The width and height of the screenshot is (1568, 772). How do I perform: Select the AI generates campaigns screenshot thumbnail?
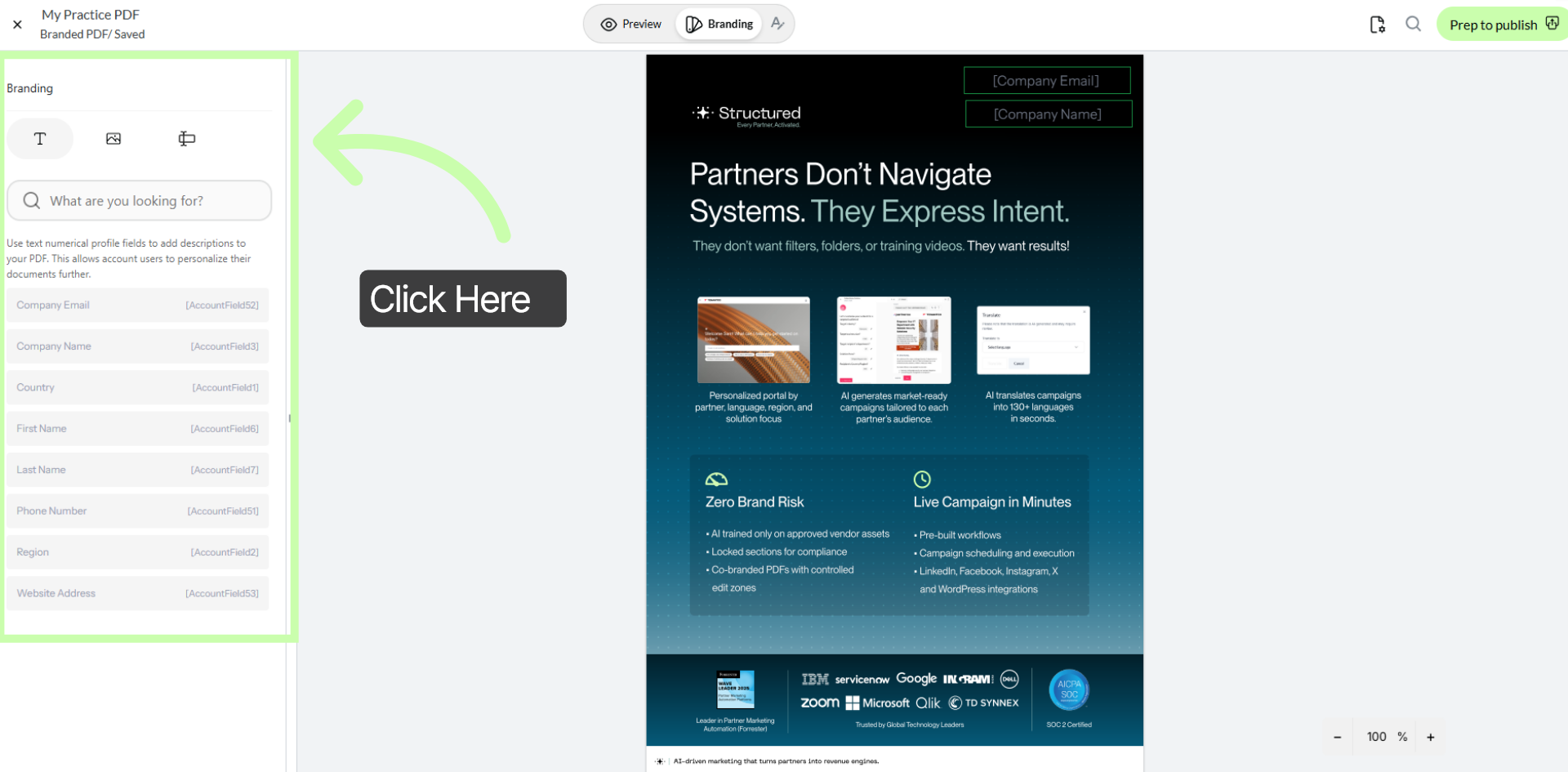(x=894, y=340)
